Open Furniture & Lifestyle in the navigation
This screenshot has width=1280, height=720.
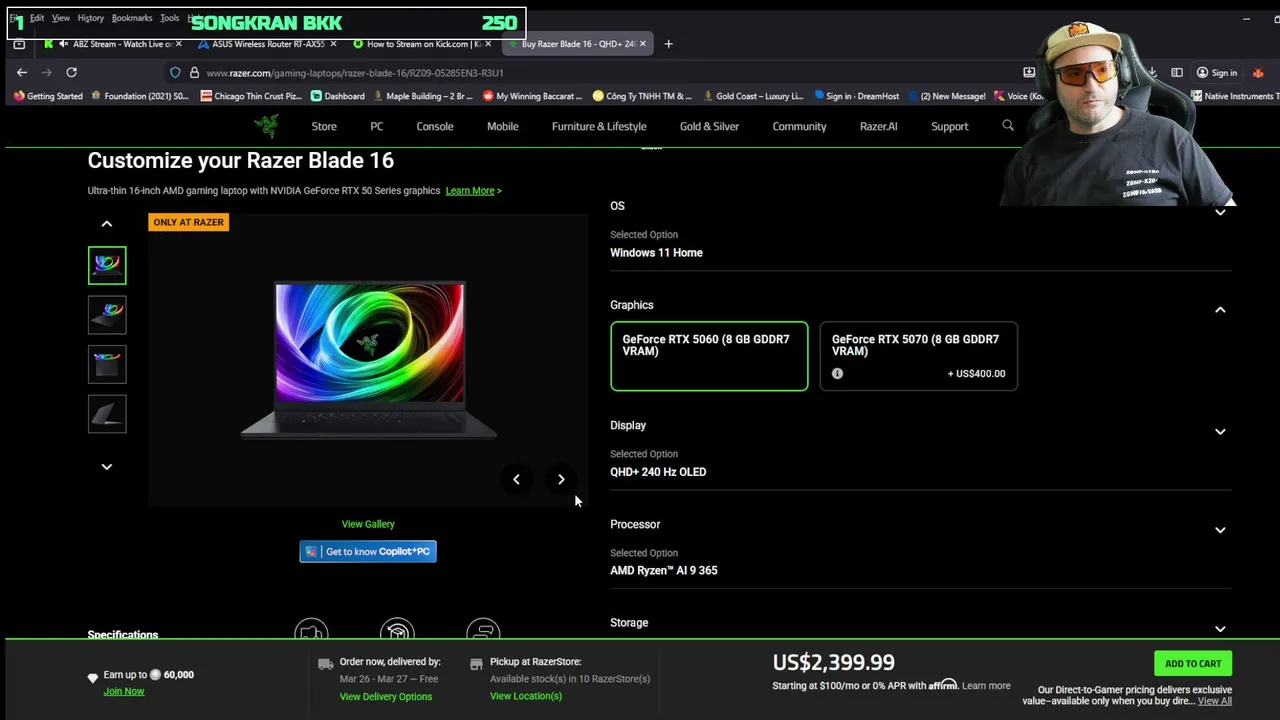click(x=599, y=126)
